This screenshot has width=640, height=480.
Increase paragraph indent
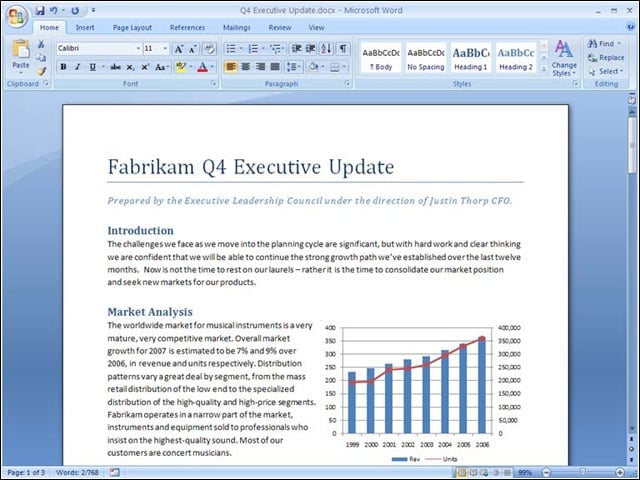click(311, 49)
